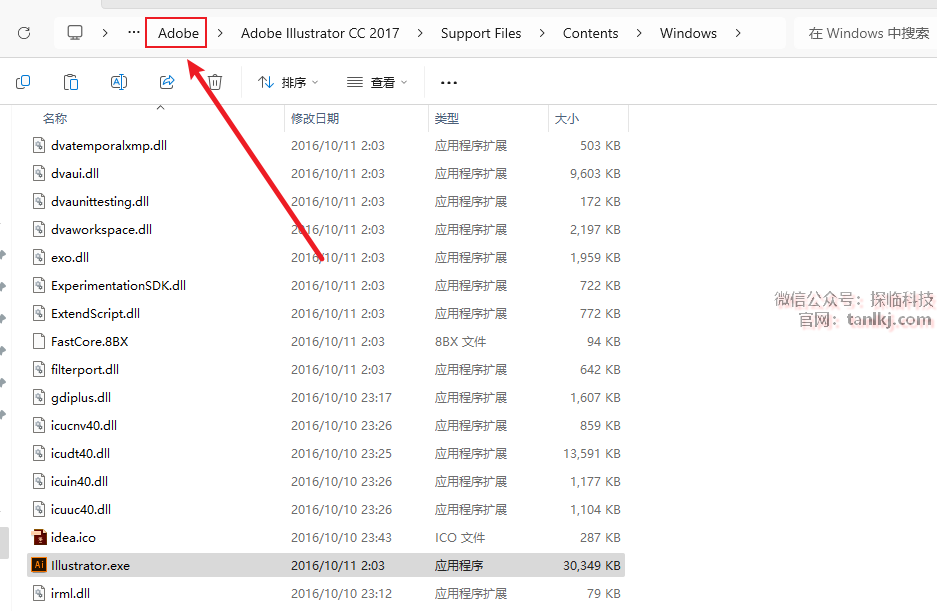
Task: Go to Support Files in breadcrumb
Action: 481,33
